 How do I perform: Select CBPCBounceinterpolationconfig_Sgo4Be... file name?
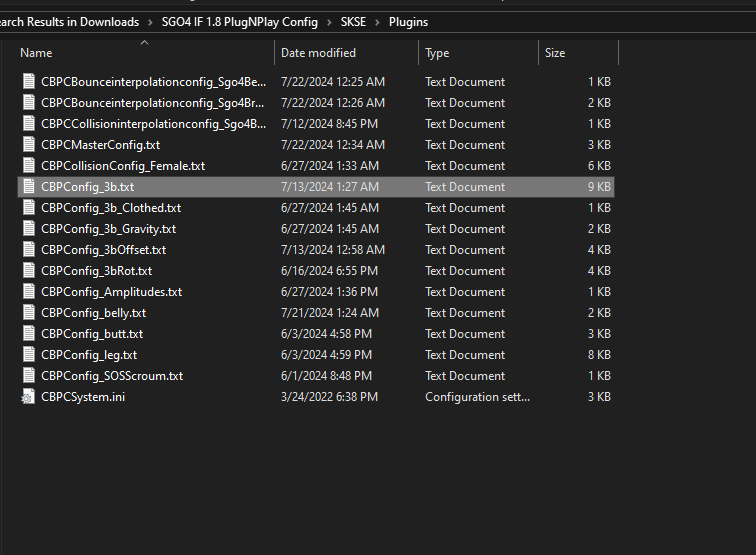tap(153, 82)
